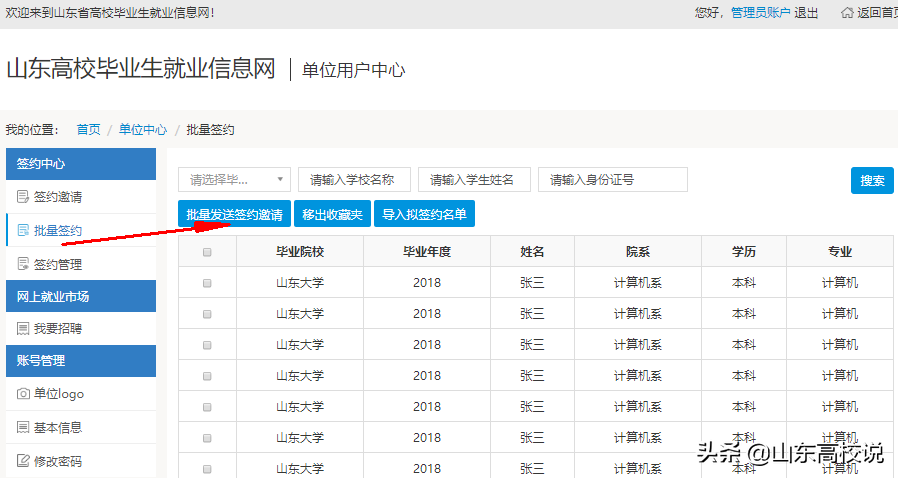Open 签约邀请 in the sidebar
Image resolution: width=898 pixels, height=478 pixels.
tap(81, 197)
